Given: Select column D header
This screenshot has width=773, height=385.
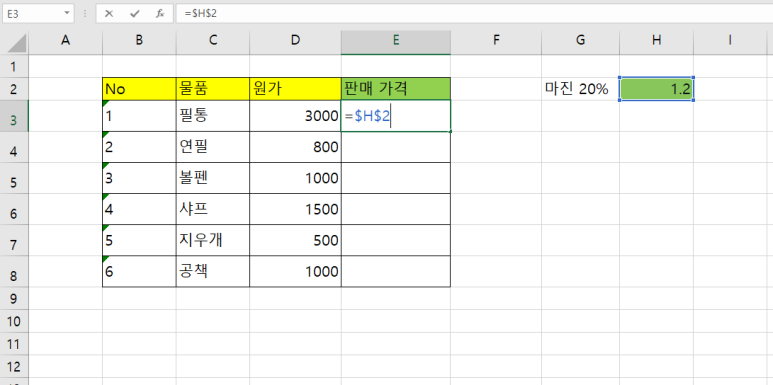Looking at the screenshot, I should 295,41.
